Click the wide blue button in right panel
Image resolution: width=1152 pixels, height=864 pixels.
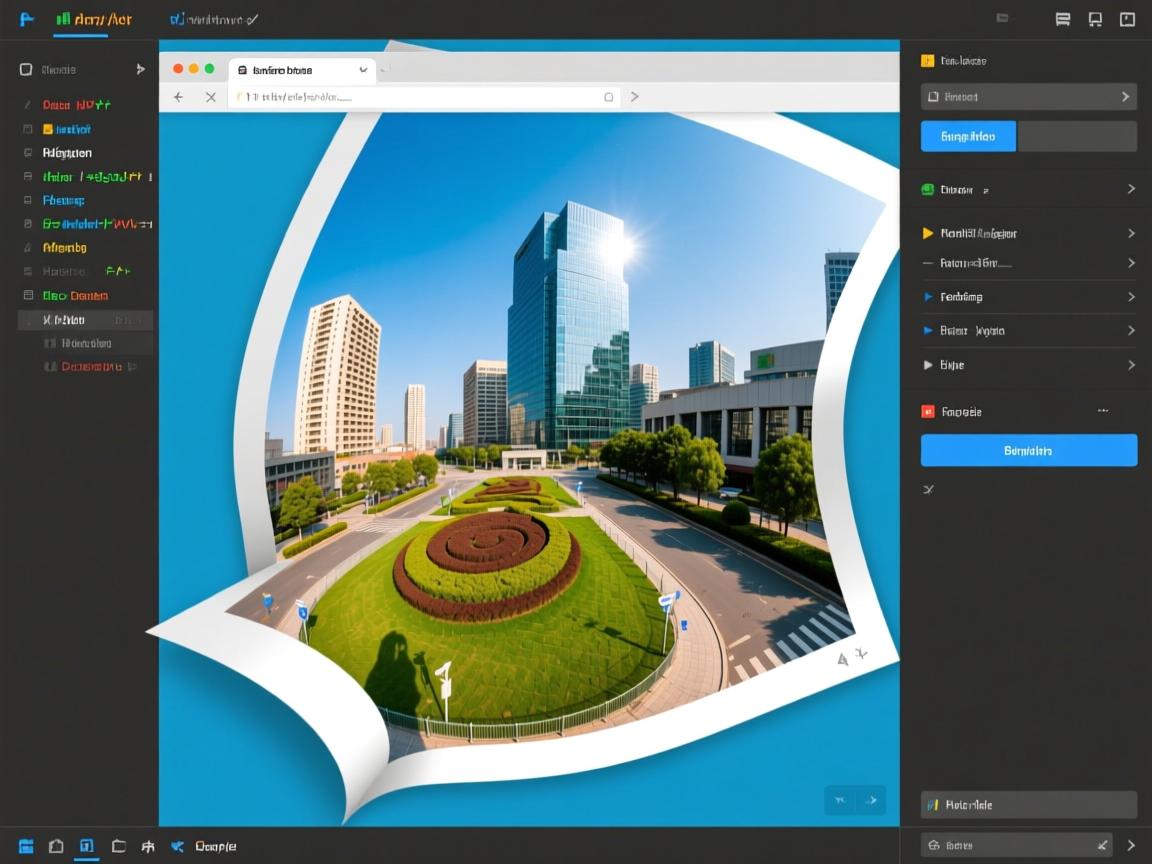point(1028,450)
